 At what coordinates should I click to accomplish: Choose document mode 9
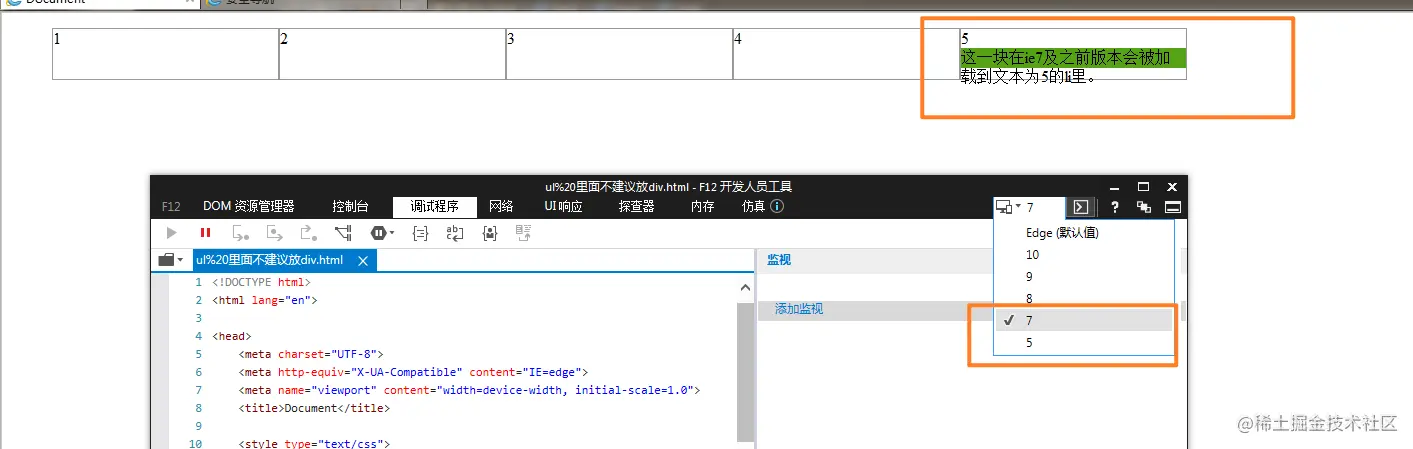click(x=1083, y=277)
